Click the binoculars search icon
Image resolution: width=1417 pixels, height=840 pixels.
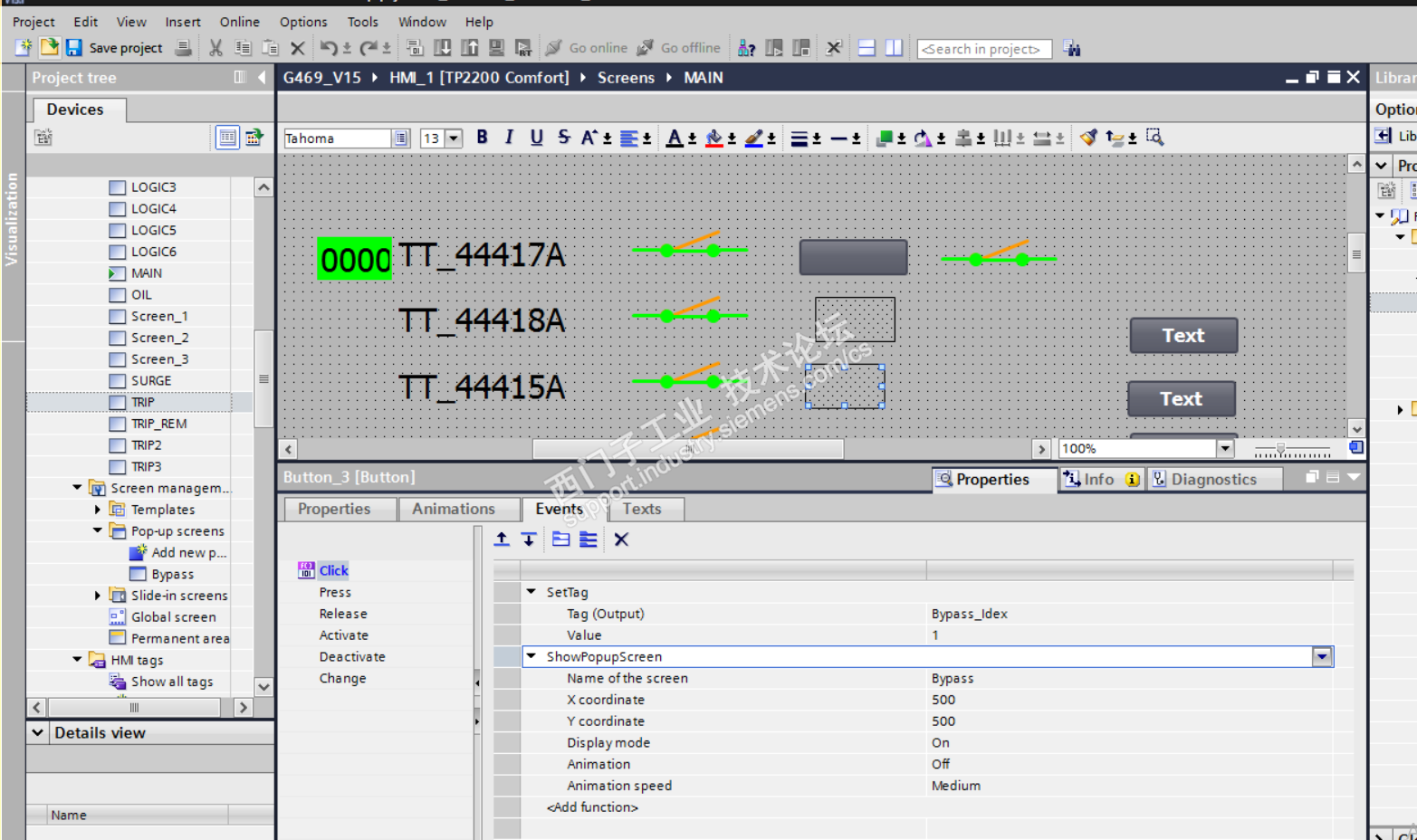point(1072,48)
